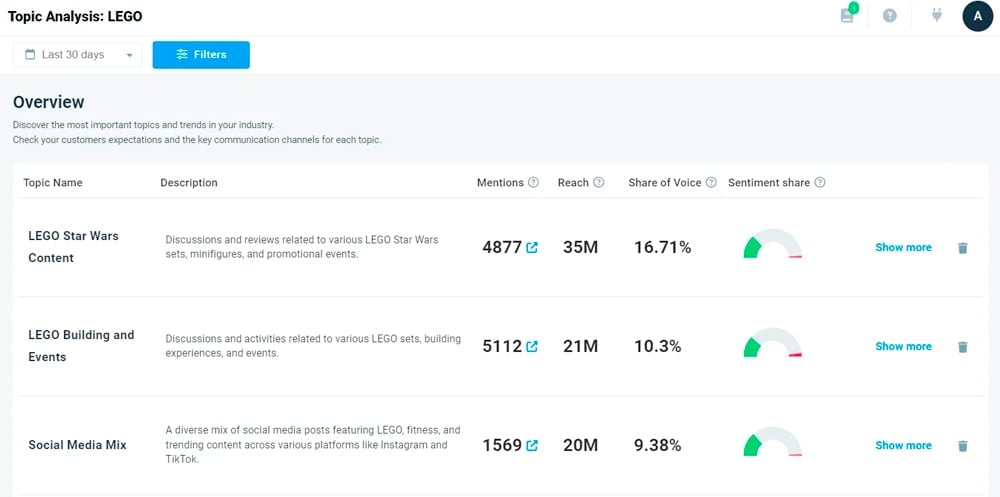This screenshot has width=1000, height=497.
Task: Click the 20M reach value
Action: [580, 445]
